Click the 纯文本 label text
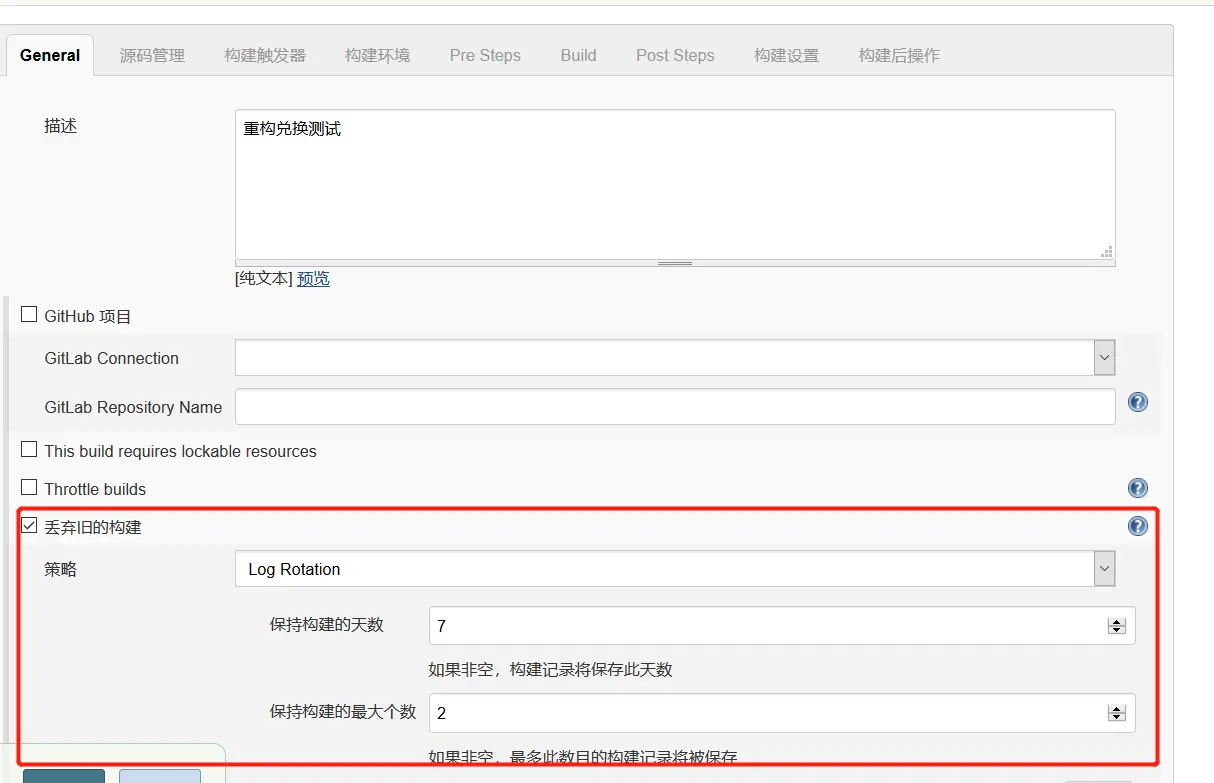The height and width of the screenshot is (783, 1214). tap(264, 279)
